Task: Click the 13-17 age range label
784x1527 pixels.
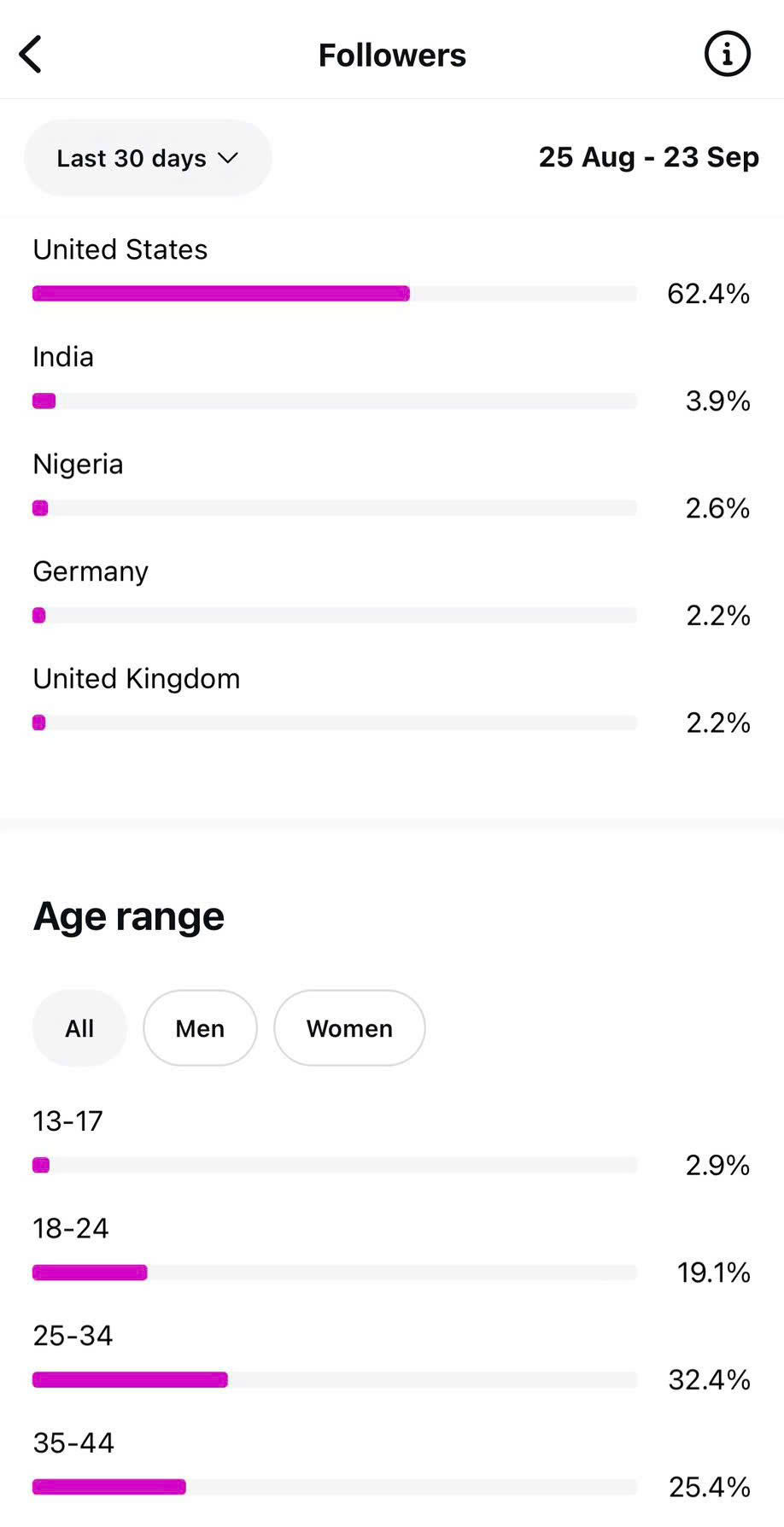Action: [67, 1121]
